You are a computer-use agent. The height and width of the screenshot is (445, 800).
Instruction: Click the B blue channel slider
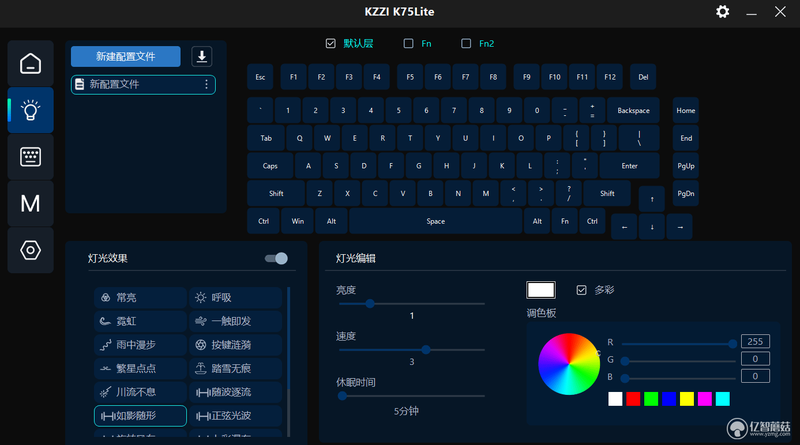[x=679, y=378]
